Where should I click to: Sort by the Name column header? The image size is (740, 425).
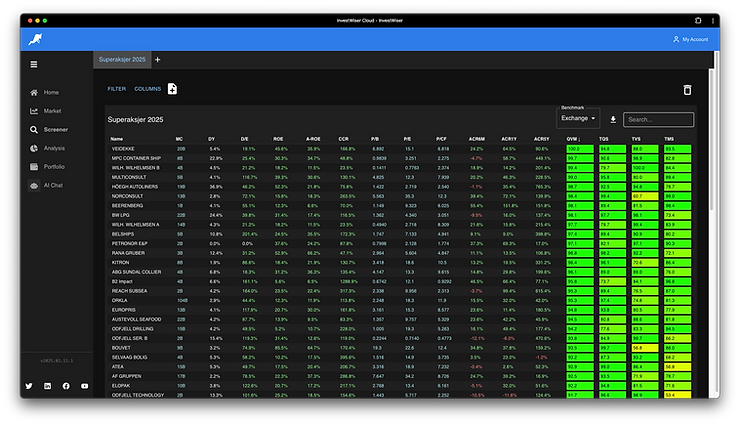tap(117, 139)
